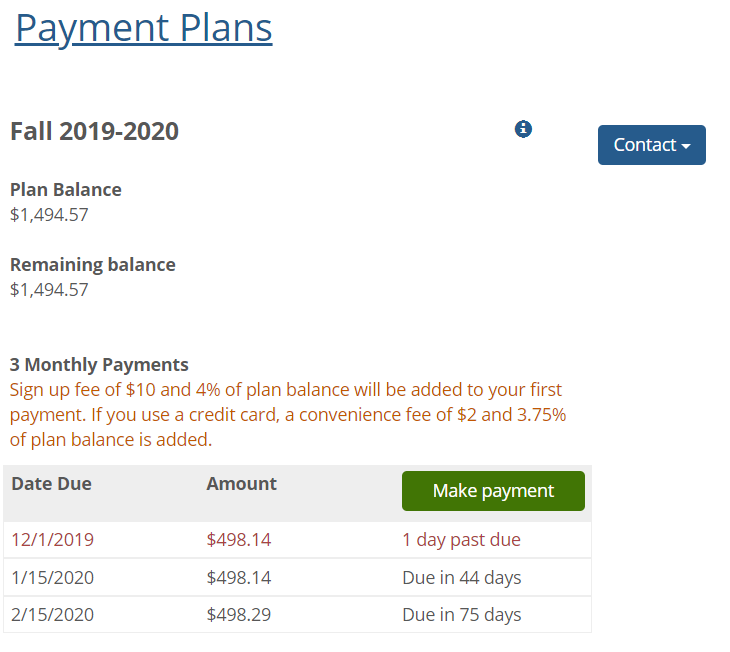The height and width of the screenshot is (652, 730).
Task: Click the Amount column header
Action: click(241, 484)
